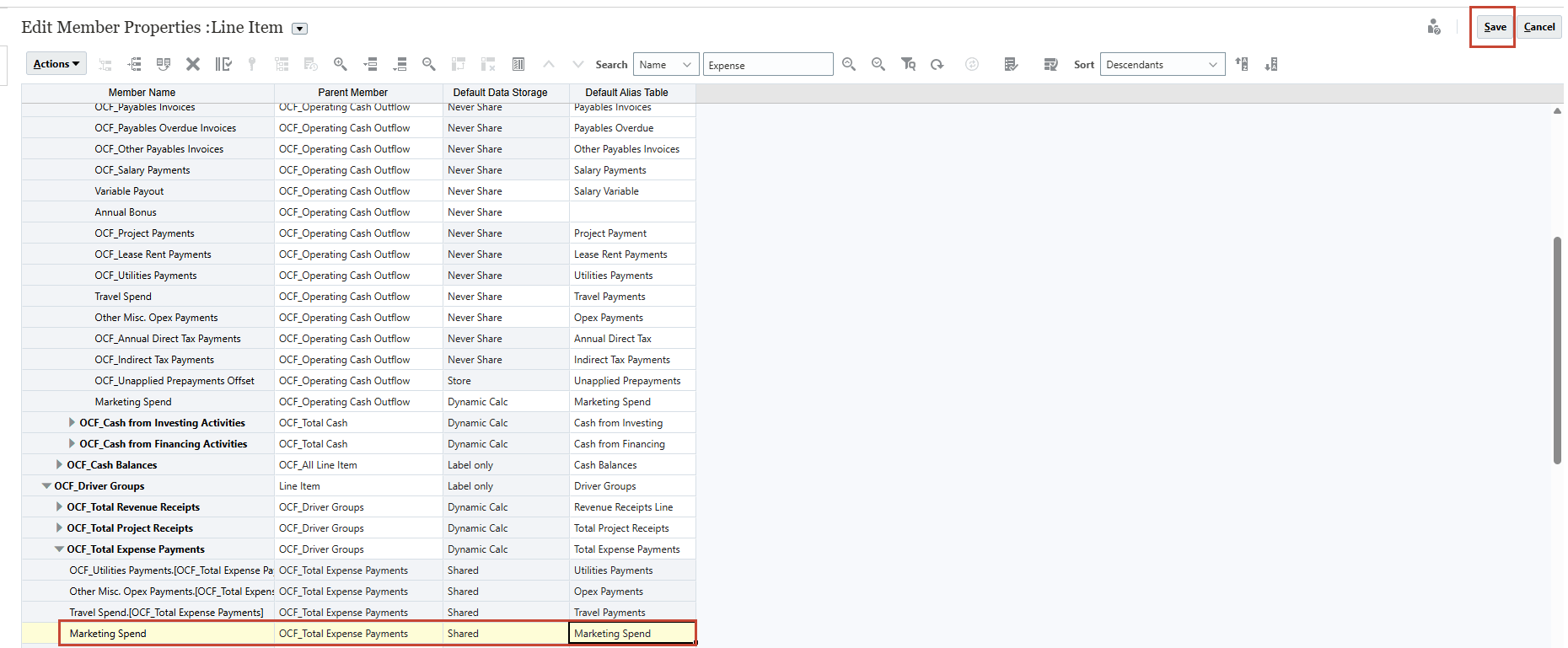Click the greyed circular sync icon

click(972, 64)
